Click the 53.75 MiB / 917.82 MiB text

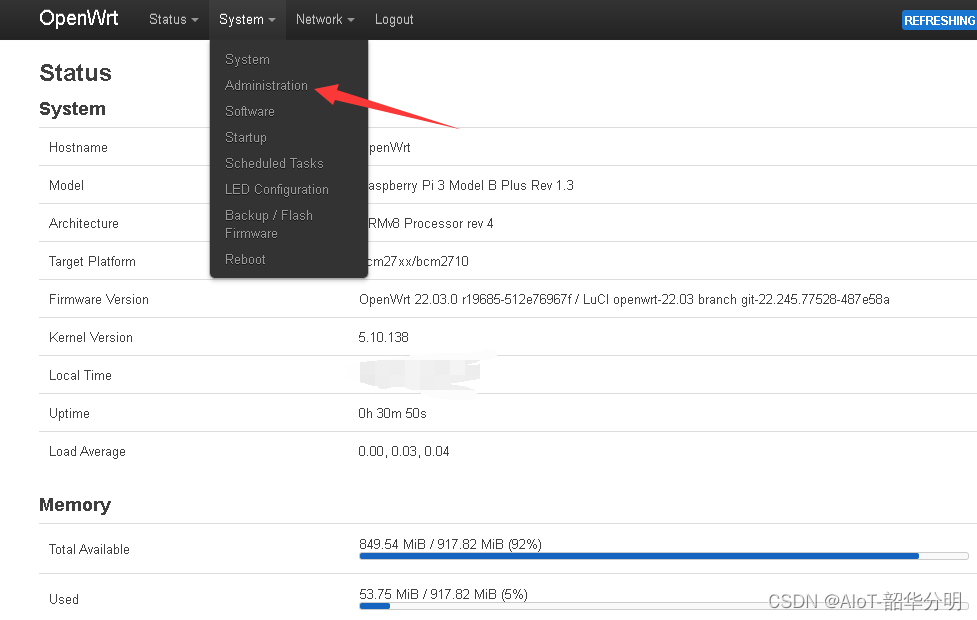pos(443,594)
